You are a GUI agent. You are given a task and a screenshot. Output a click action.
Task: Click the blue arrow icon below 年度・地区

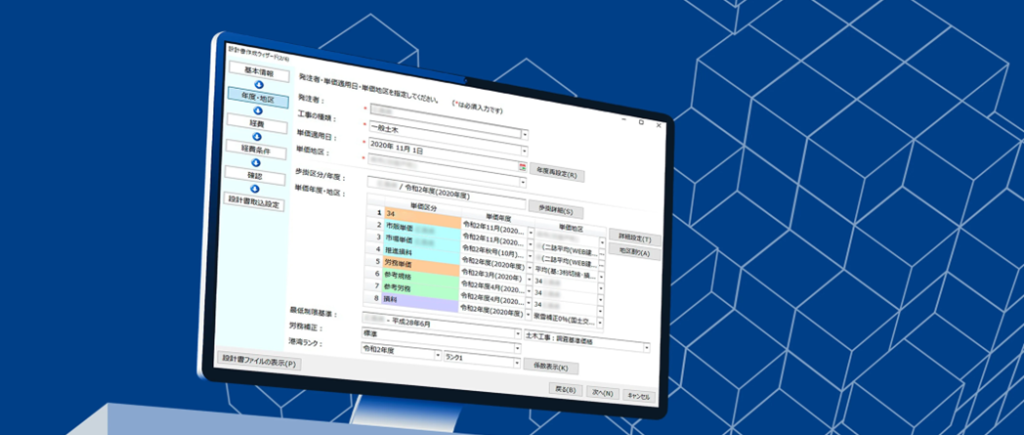[x=256, y=110]
